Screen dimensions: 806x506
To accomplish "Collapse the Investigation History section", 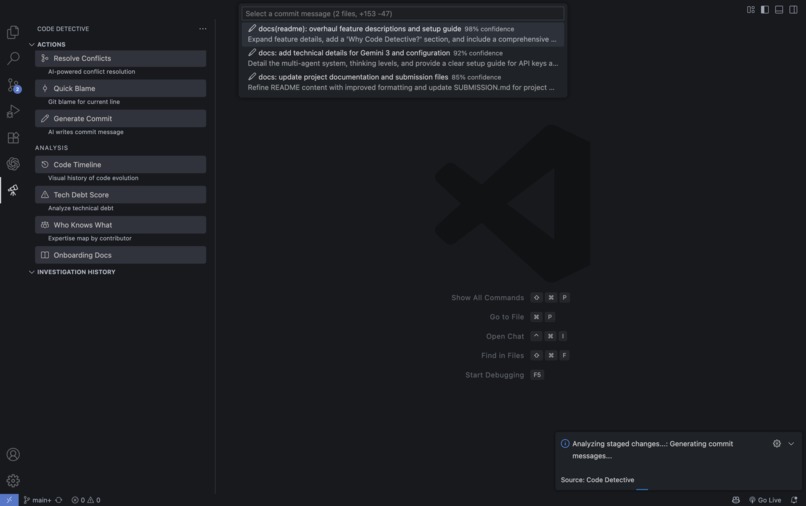I will pyautogui.click(x=72, y=272).
